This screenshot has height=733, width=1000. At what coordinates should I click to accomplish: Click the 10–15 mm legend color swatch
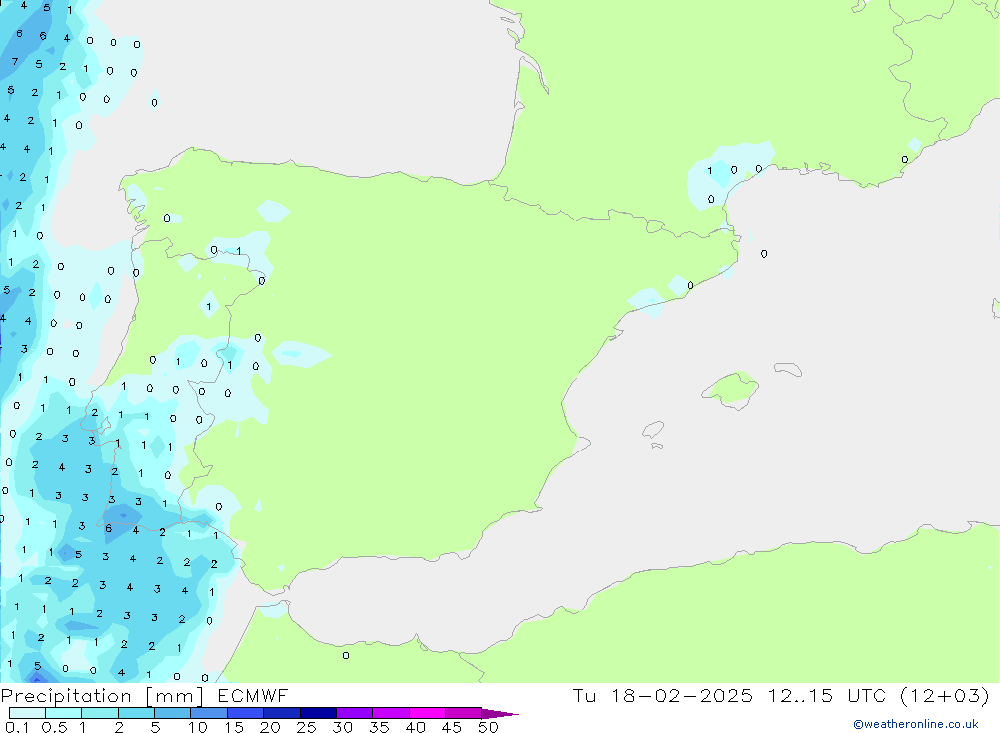(209, 713)
